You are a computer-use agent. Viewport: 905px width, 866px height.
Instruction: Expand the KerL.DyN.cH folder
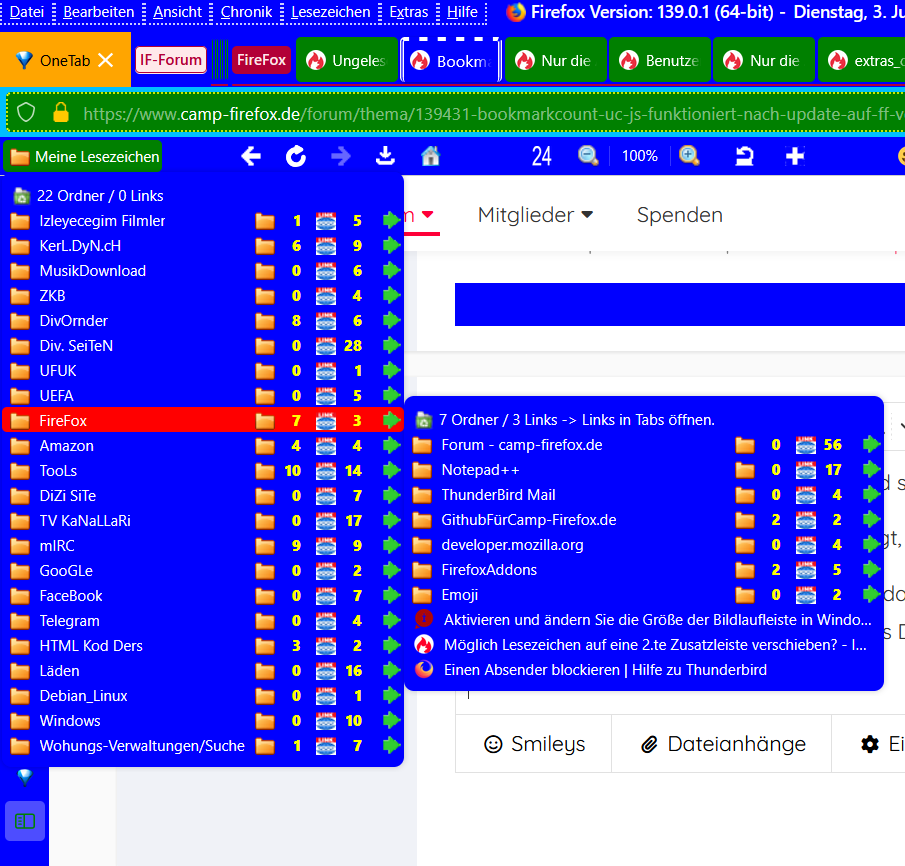point(202,245)
